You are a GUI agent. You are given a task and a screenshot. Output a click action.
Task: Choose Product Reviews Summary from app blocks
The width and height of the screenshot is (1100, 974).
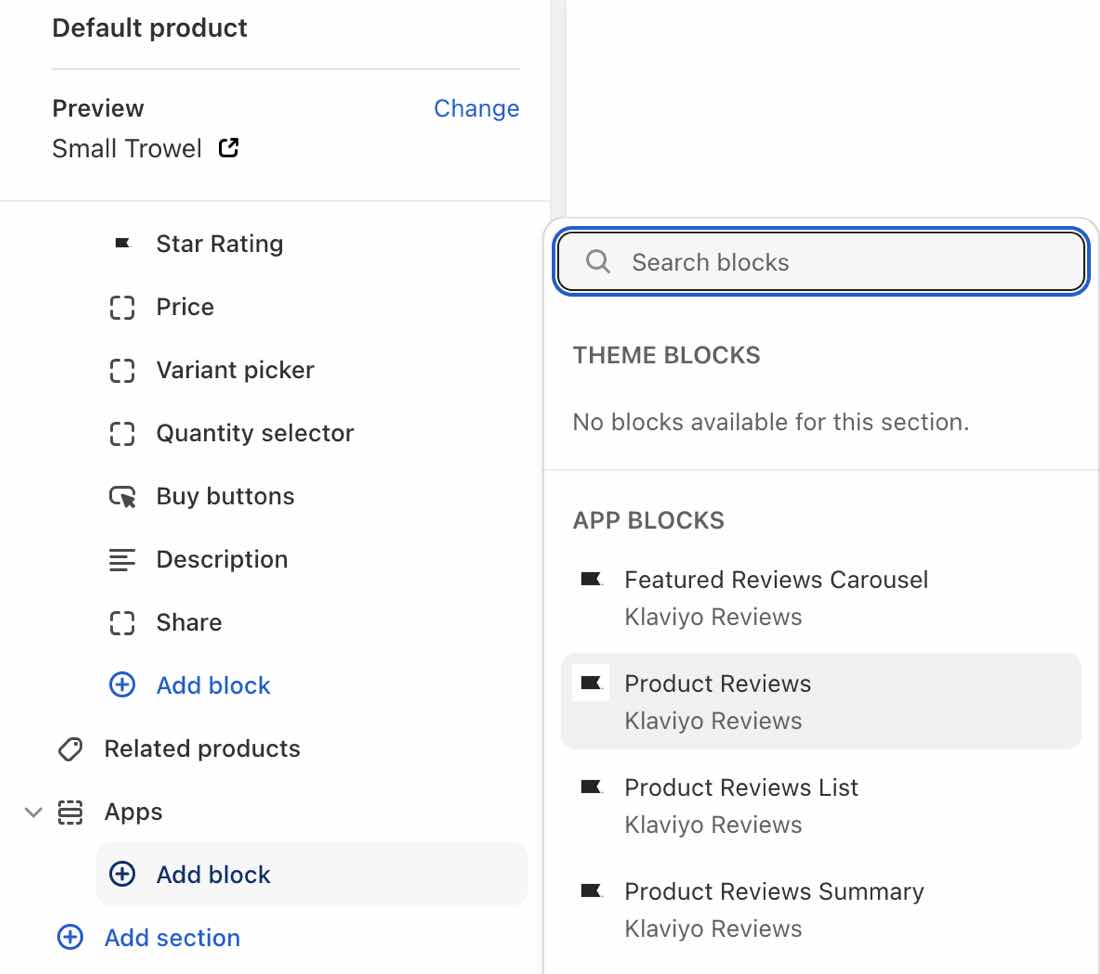774,891
